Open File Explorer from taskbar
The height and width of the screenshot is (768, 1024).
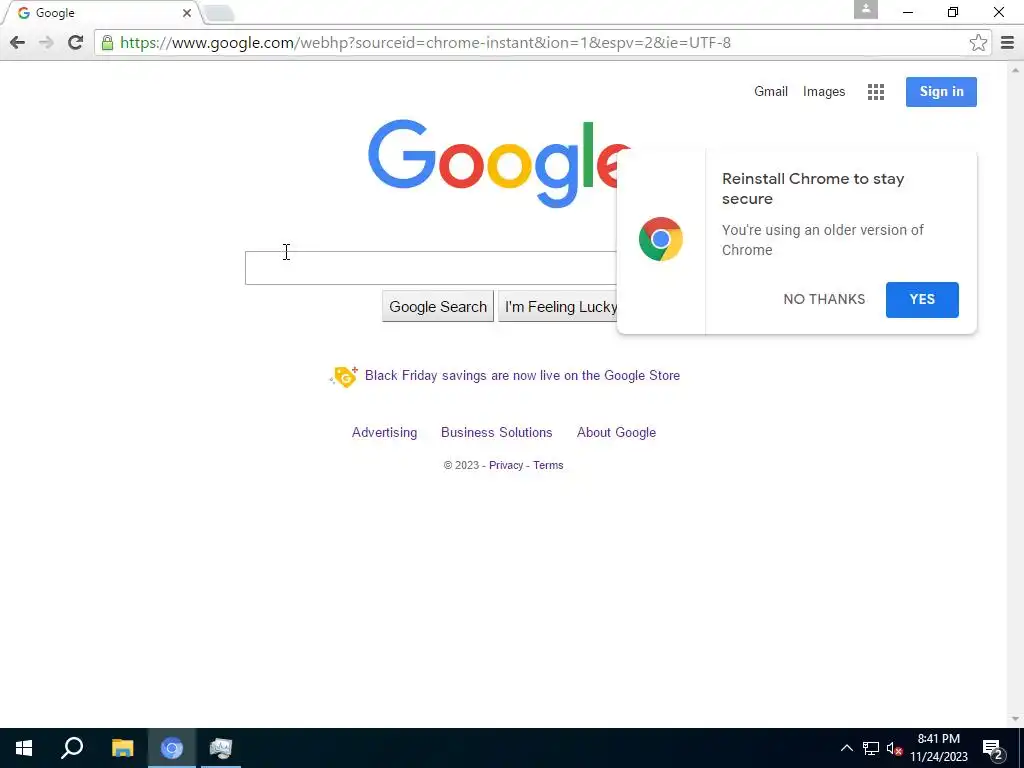[x=122, y=748]
